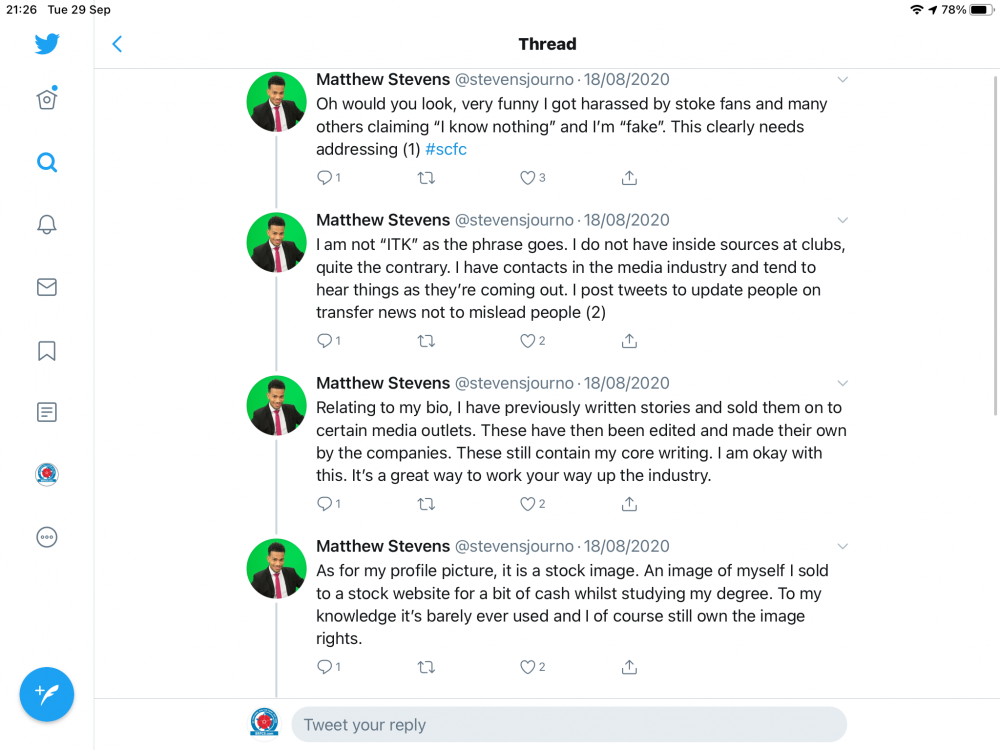Image resolution: width=1000 pixels, height=750 pixels.
Task: Compose a new tweet with feather button
Action: tap(47, 694)
